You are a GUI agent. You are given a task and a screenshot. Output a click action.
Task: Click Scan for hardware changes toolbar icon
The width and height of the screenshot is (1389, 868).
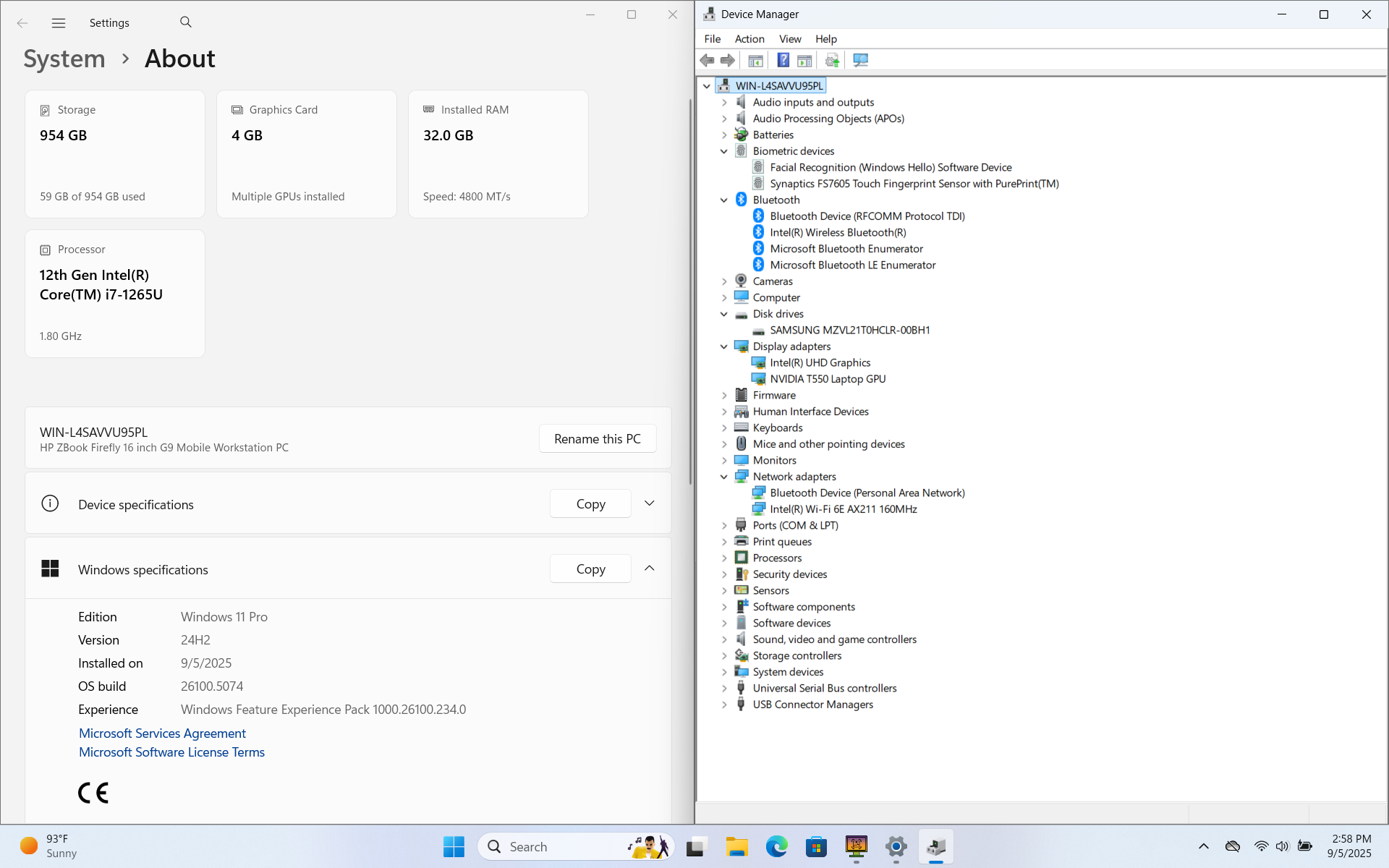[x=860, y=60]
